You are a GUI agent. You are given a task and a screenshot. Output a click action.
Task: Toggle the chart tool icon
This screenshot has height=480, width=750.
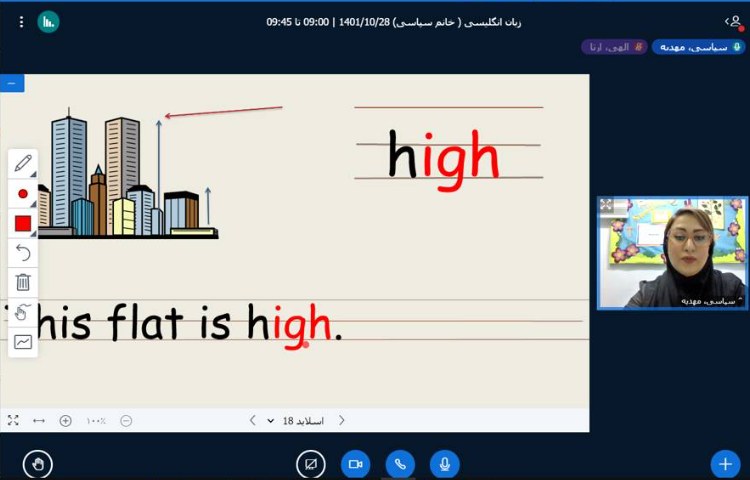[x=23, y=342]
